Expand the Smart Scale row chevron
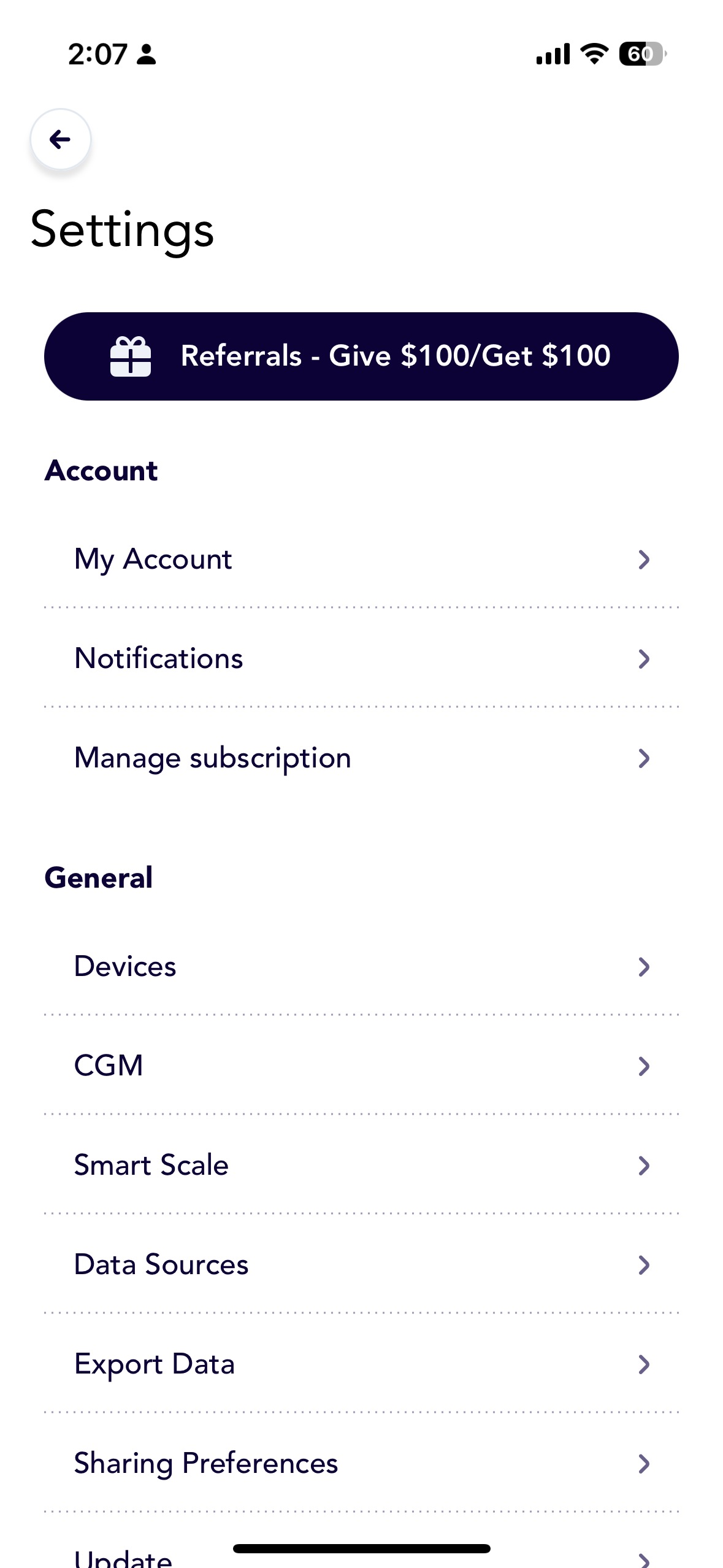Image resolution: width=723 pixels, height=1568 pixels. click(644, 1166)
